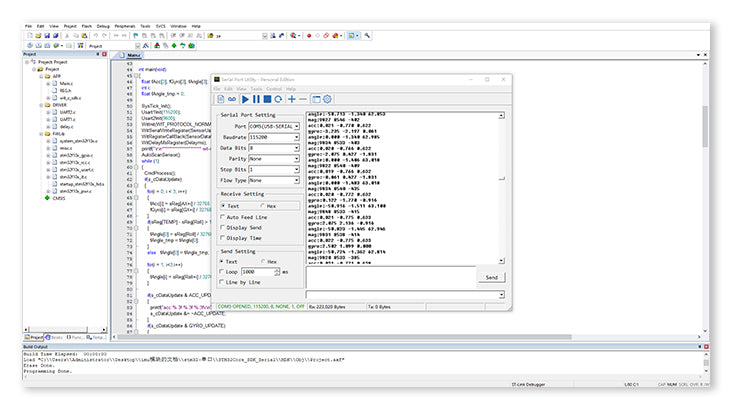Tick the Display Time checkbox
The height and width of the screenshot is (400, 732).
click(224, 238)
